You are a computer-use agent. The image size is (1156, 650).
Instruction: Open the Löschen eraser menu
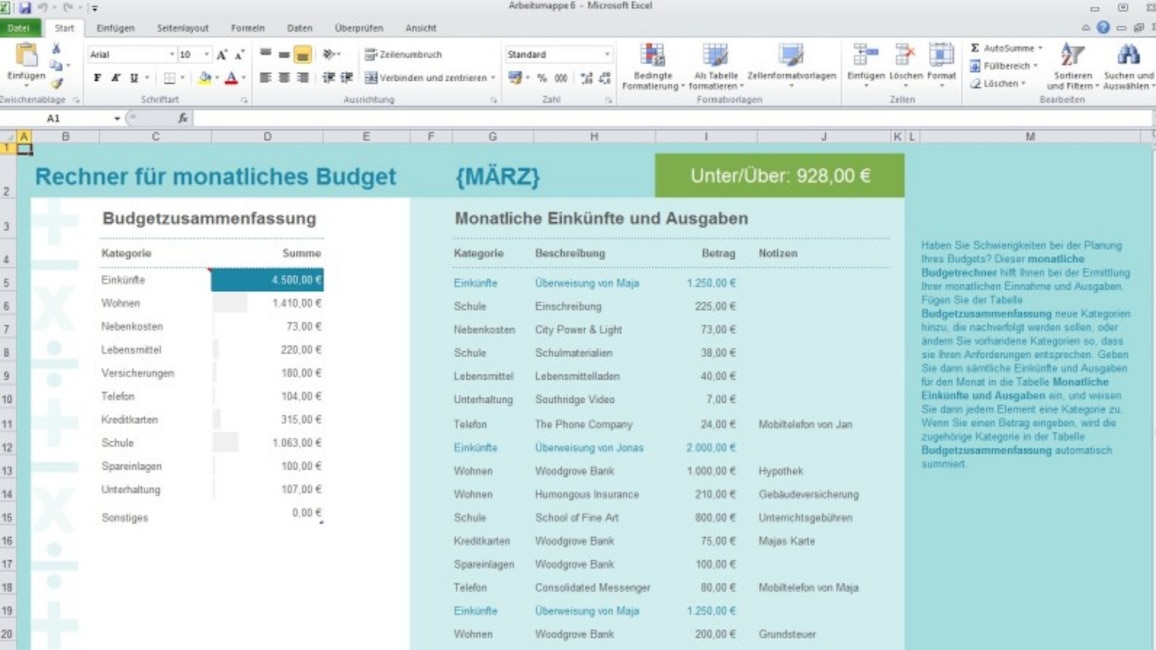point(997,83)
